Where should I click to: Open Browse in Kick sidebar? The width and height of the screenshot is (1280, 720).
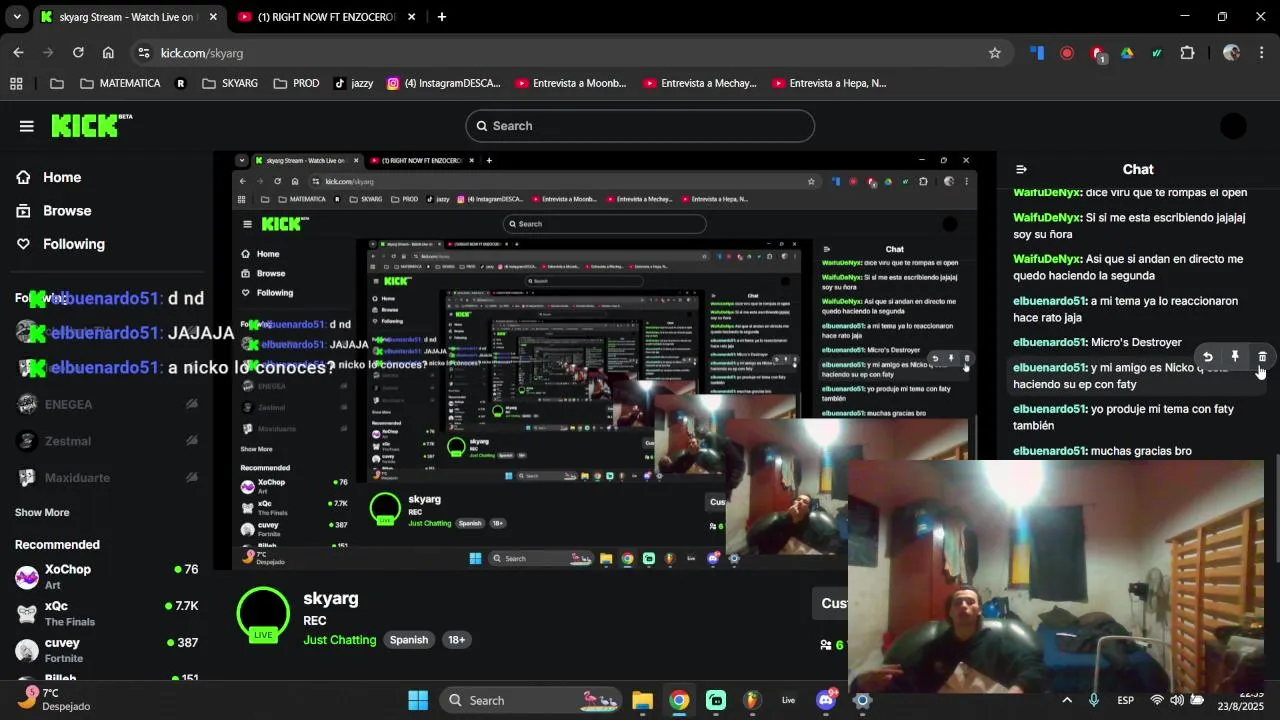(x=53, y=211)
